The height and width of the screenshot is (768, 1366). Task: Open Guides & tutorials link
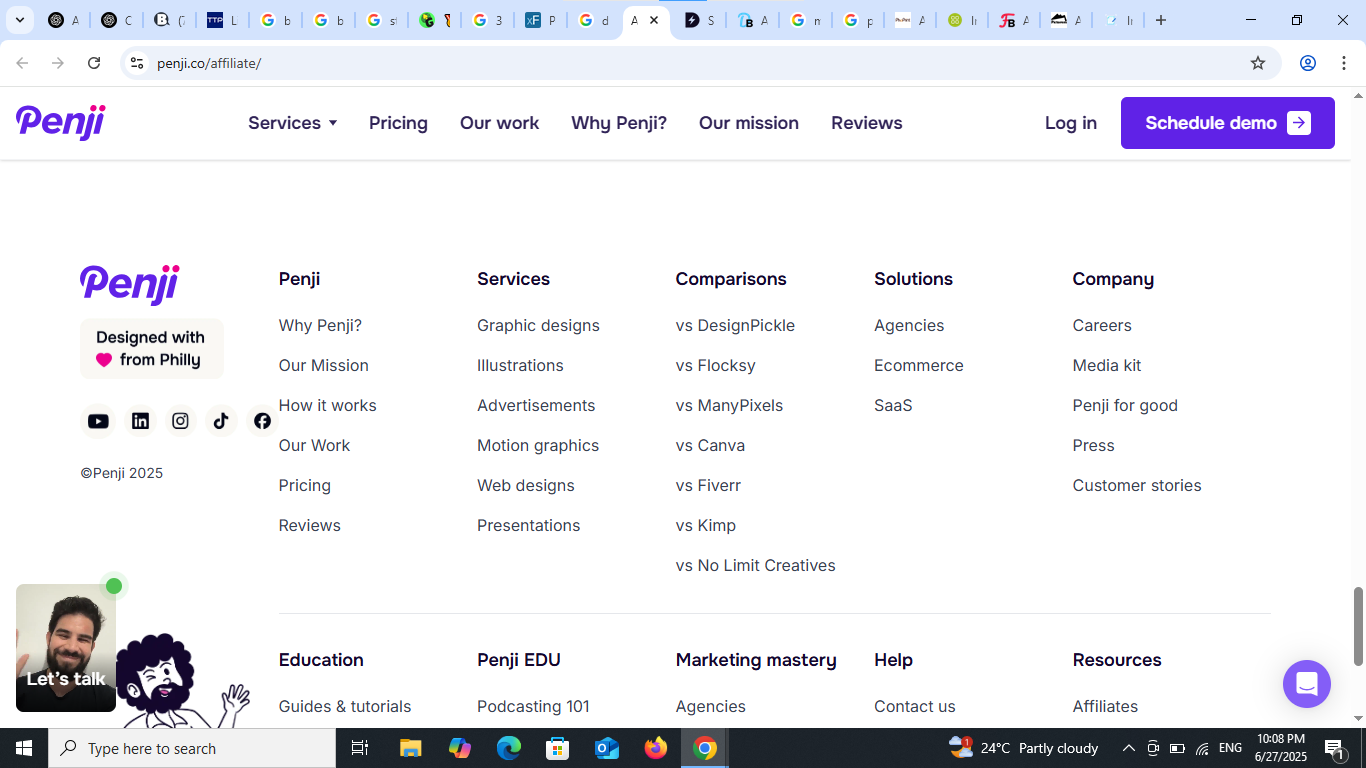pyautogui.click(x=345, y=706)
